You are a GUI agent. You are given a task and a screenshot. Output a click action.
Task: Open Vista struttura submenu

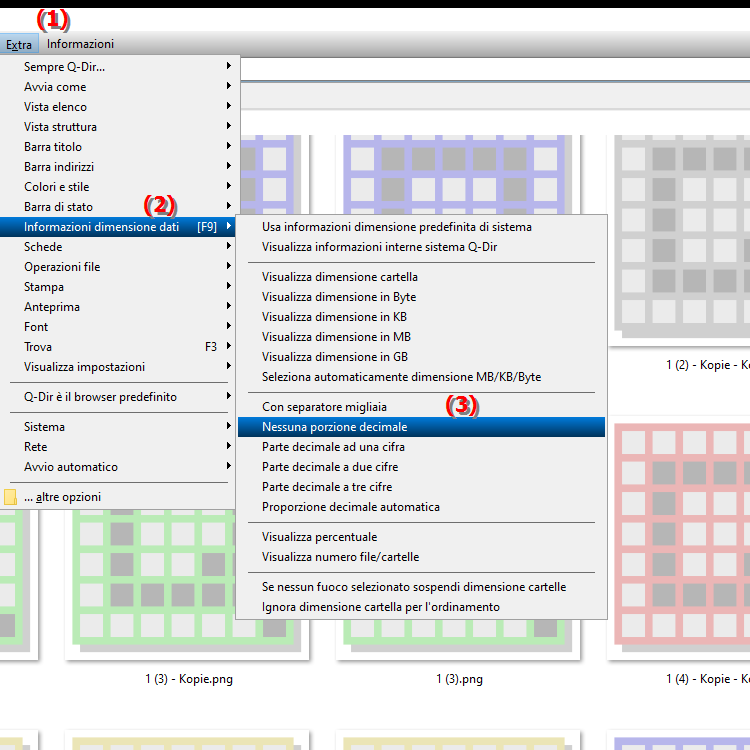click(118, 127)
